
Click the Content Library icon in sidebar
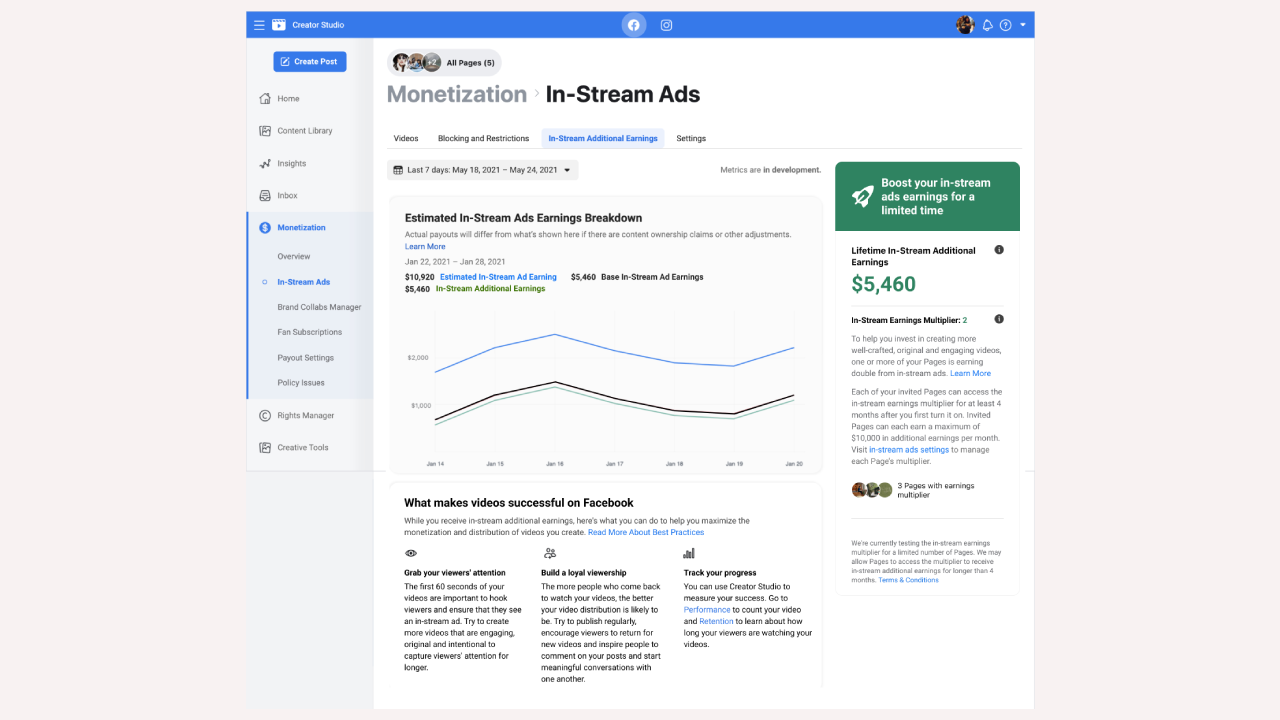(265, 131)
